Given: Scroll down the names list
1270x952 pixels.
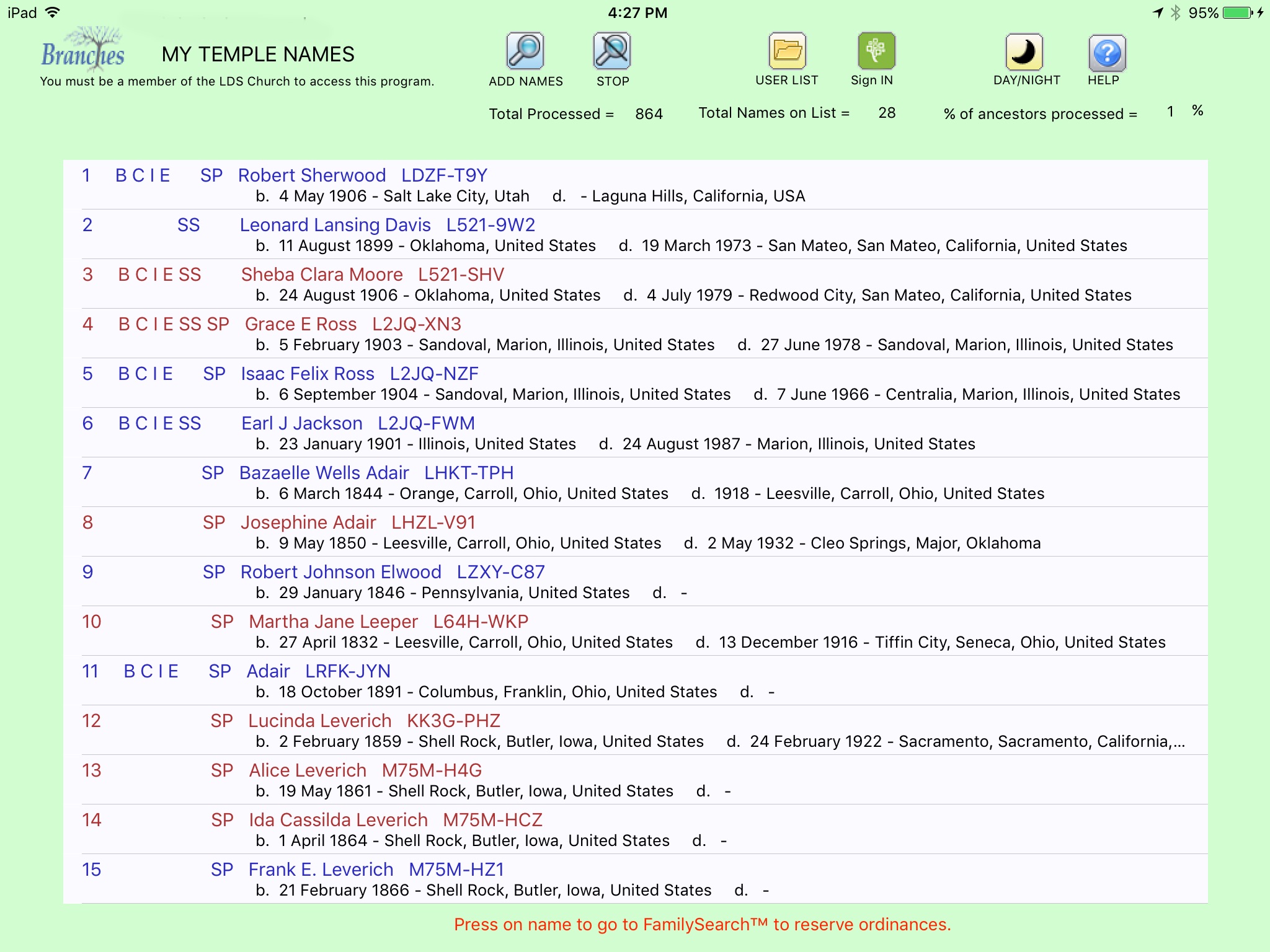Looking at the screenshot, I should 635,550.
